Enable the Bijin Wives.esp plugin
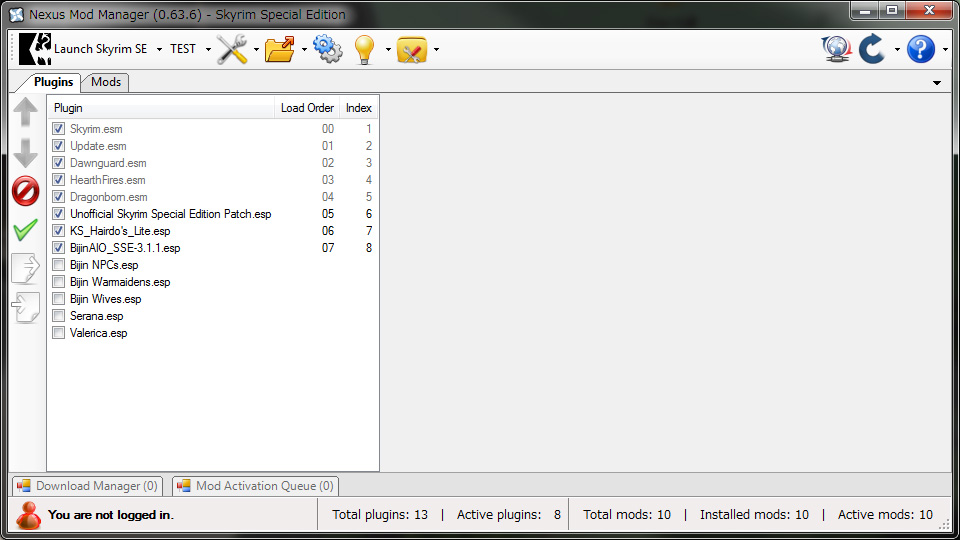960x540 pixels. [x=58, y=299]
